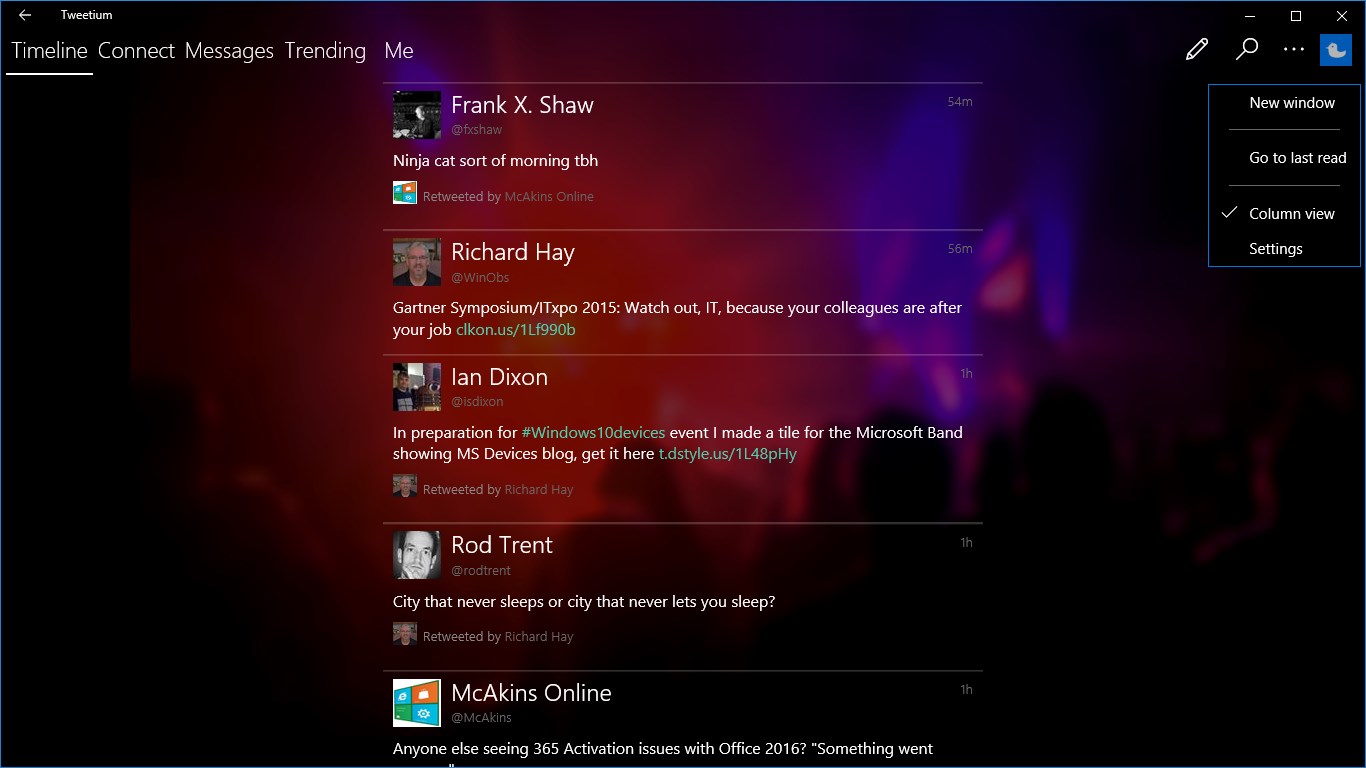Toggle the Column view option
Viewport: 1366px width, 768px height.
[x=1291, y=214]
